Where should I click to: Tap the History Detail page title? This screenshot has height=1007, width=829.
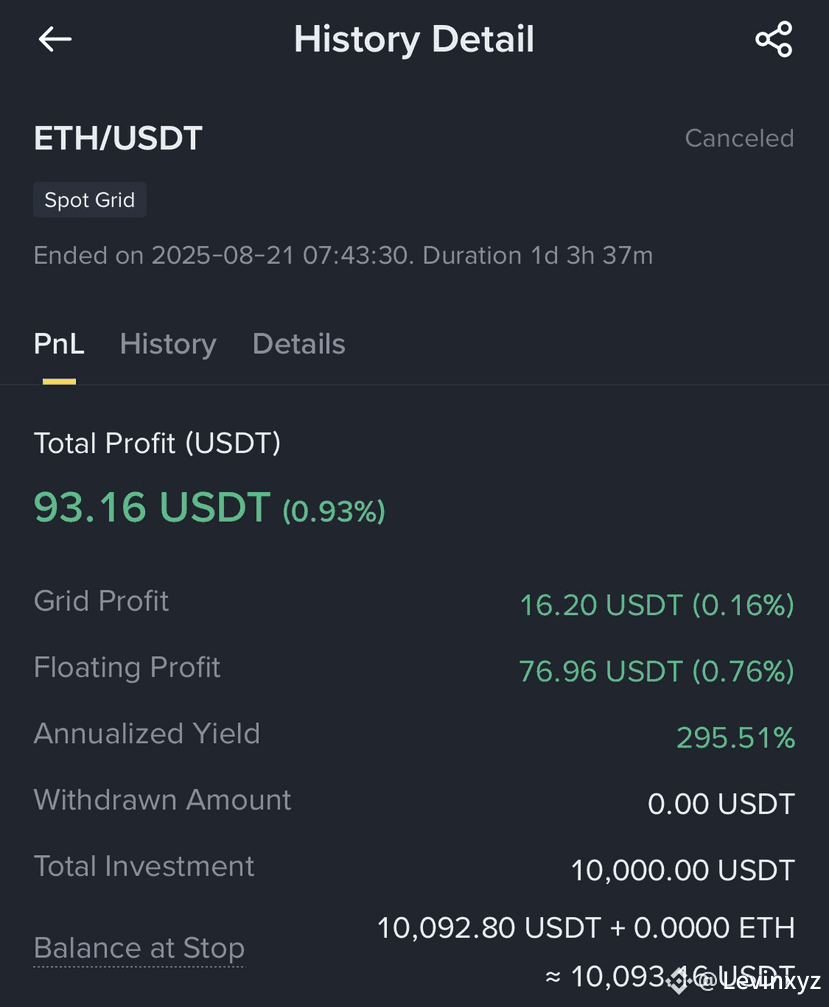(x=414, y=39)
